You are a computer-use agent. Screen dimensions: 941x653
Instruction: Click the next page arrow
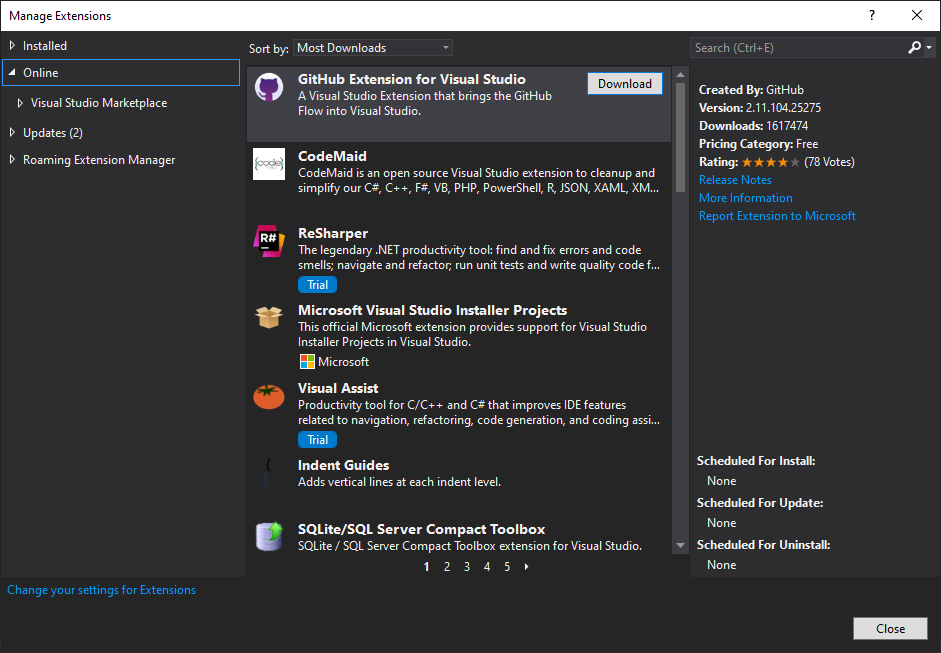(x=527, y=567)
